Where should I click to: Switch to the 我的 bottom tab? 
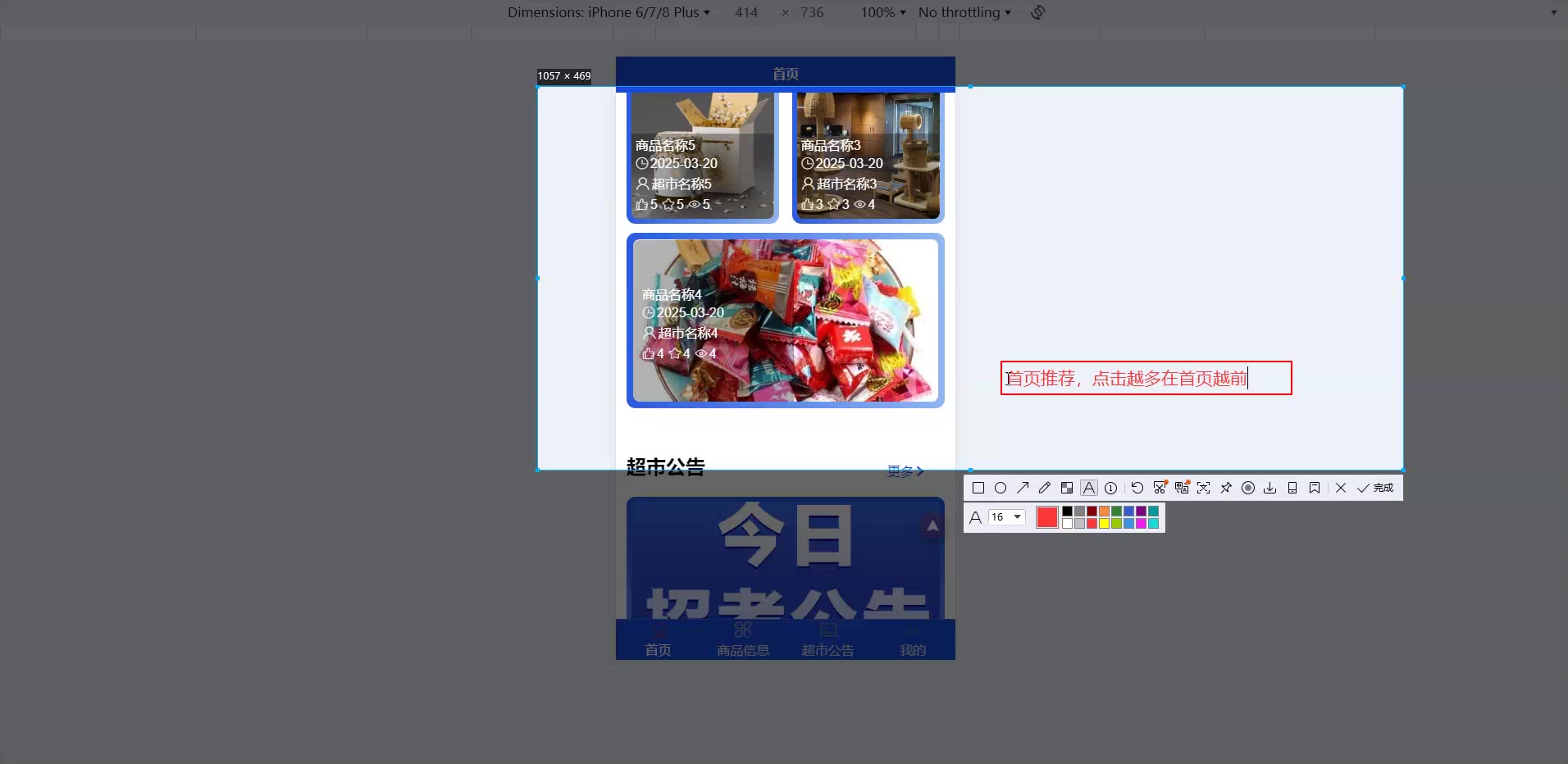pyautogui.click(x=913, y=640)
